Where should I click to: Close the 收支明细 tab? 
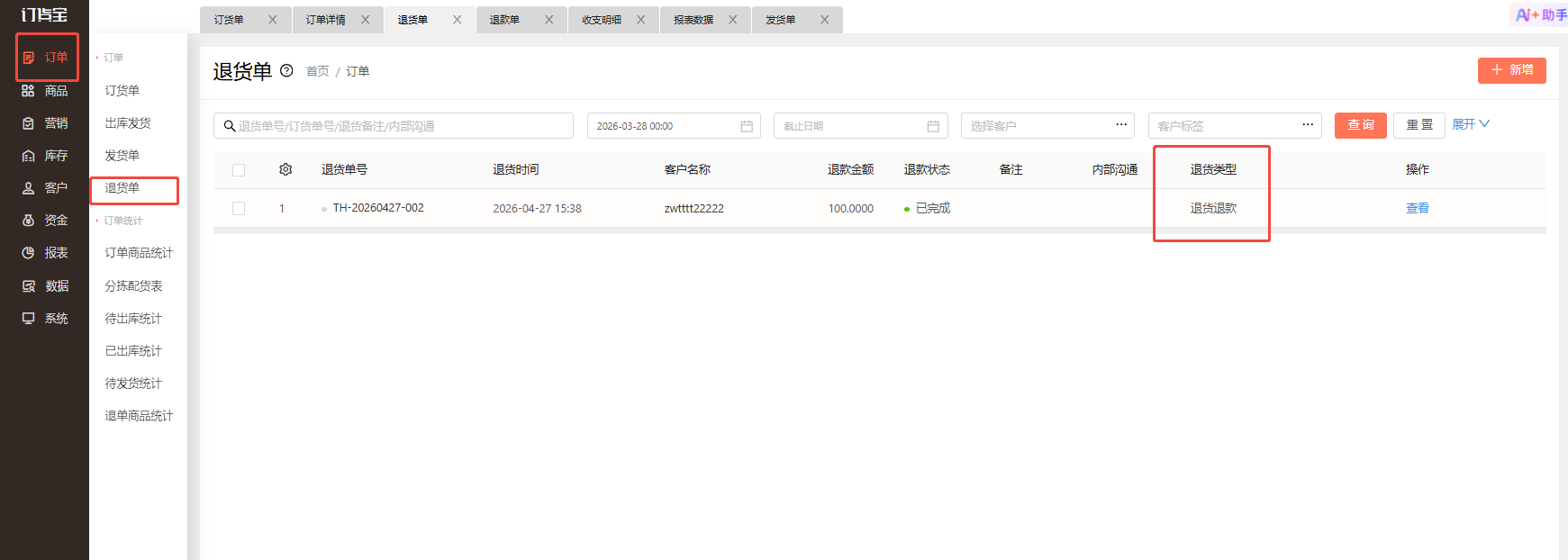tap(640, 20)
